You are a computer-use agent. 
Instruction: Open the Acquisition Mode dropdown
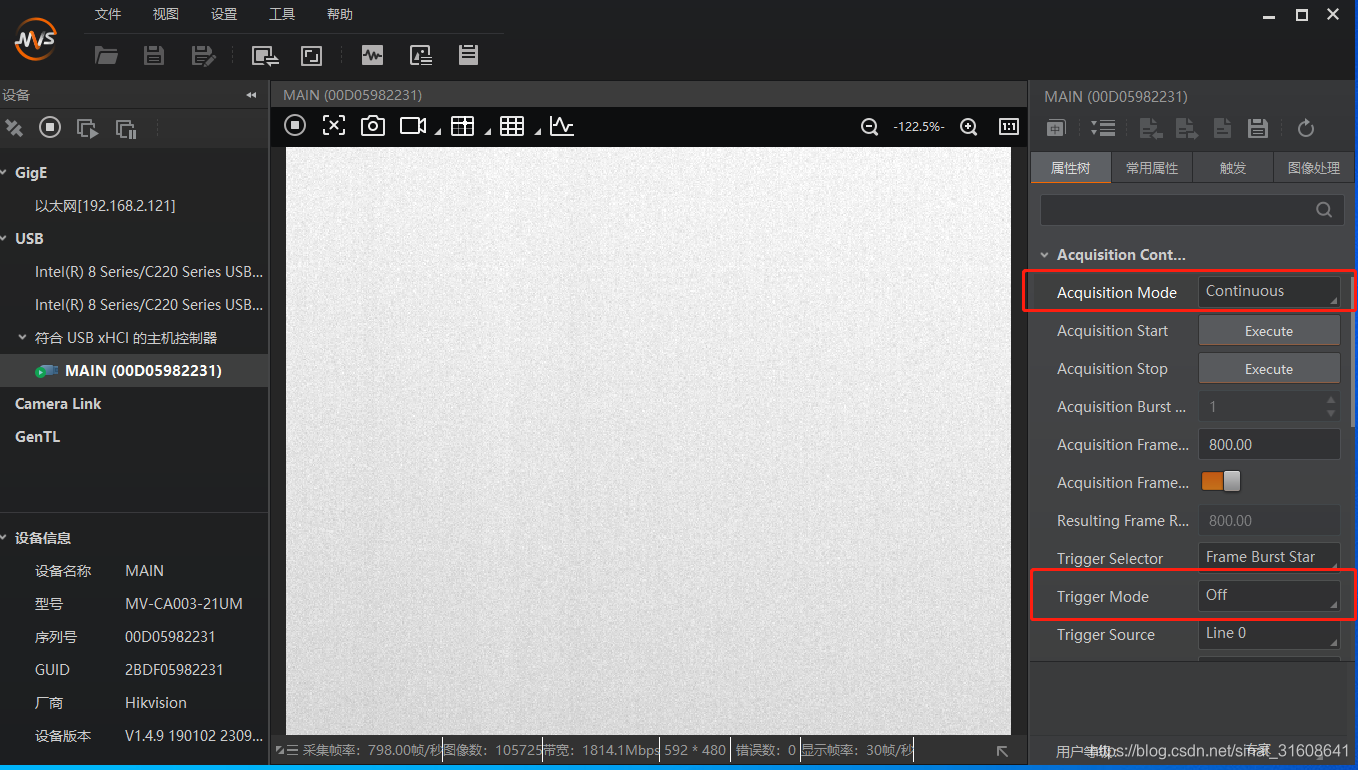(1269, 292)
